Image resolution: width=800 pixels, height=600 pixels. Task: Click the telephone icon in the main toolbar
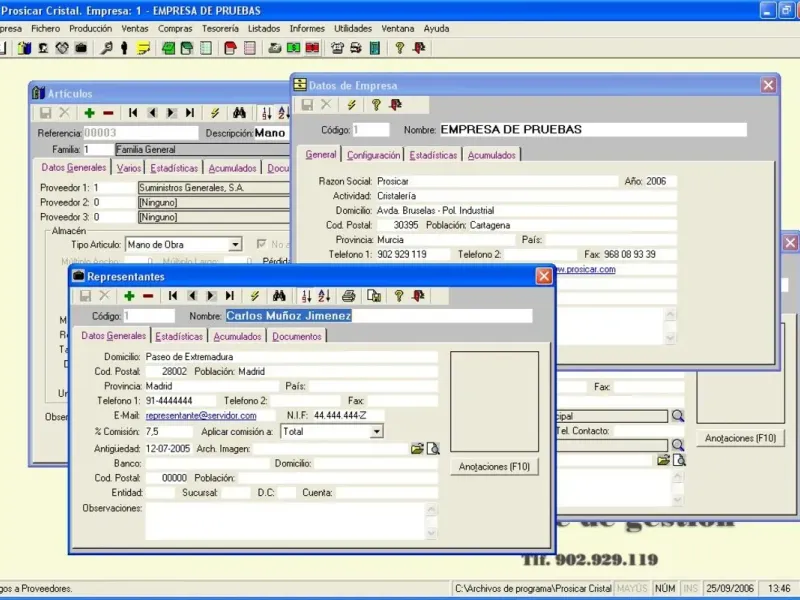[337, 48]
